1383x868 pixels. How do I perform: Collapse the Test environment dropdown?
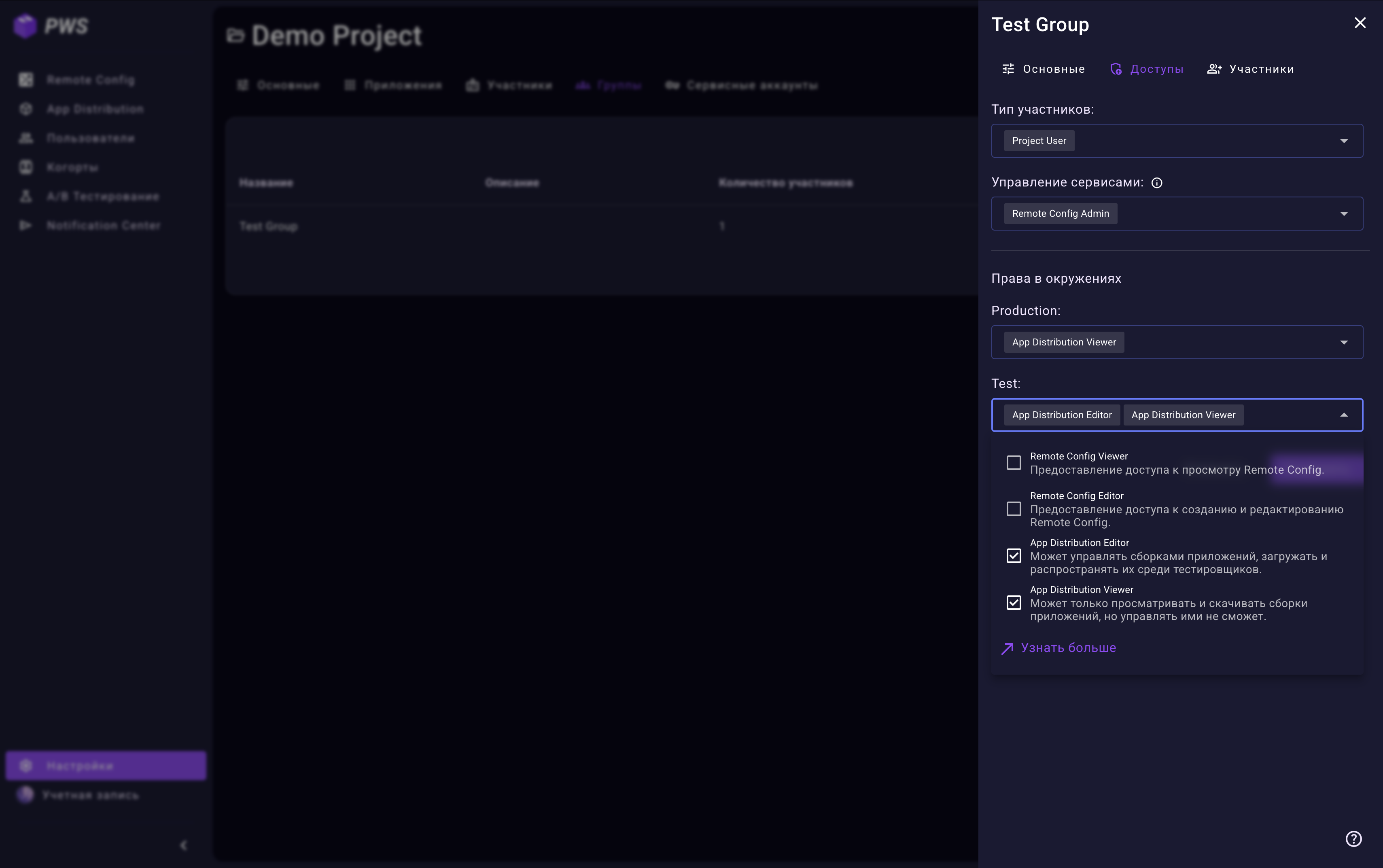[x=1343, y=415]
